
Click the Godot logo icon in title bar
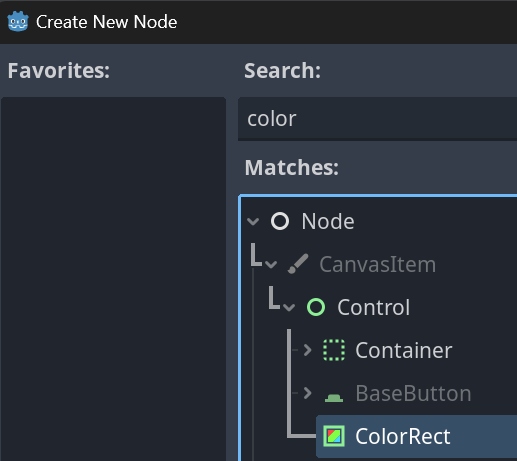click(x=18, y=22)
